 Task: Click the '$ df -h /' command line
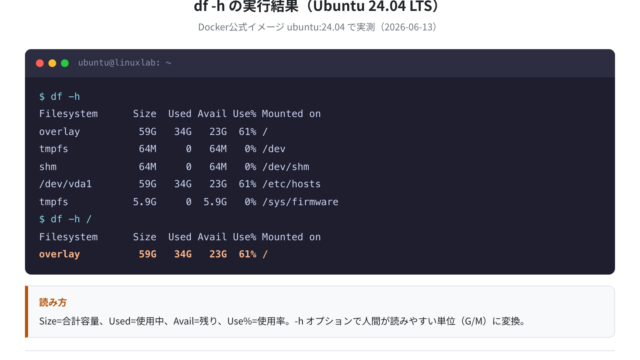[65, 219]
